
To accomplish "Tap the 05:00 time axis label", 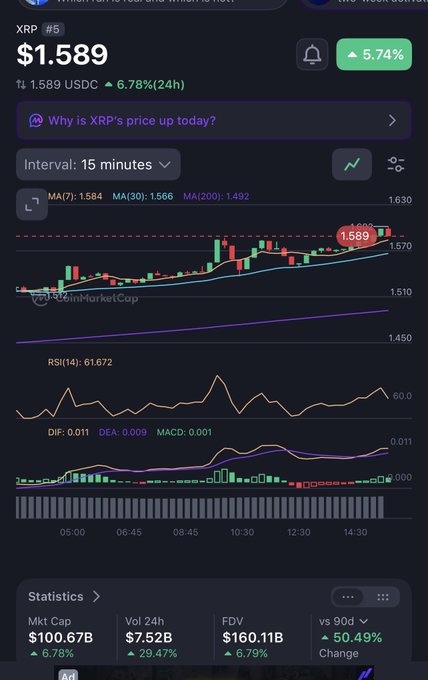I will (72, 532).
